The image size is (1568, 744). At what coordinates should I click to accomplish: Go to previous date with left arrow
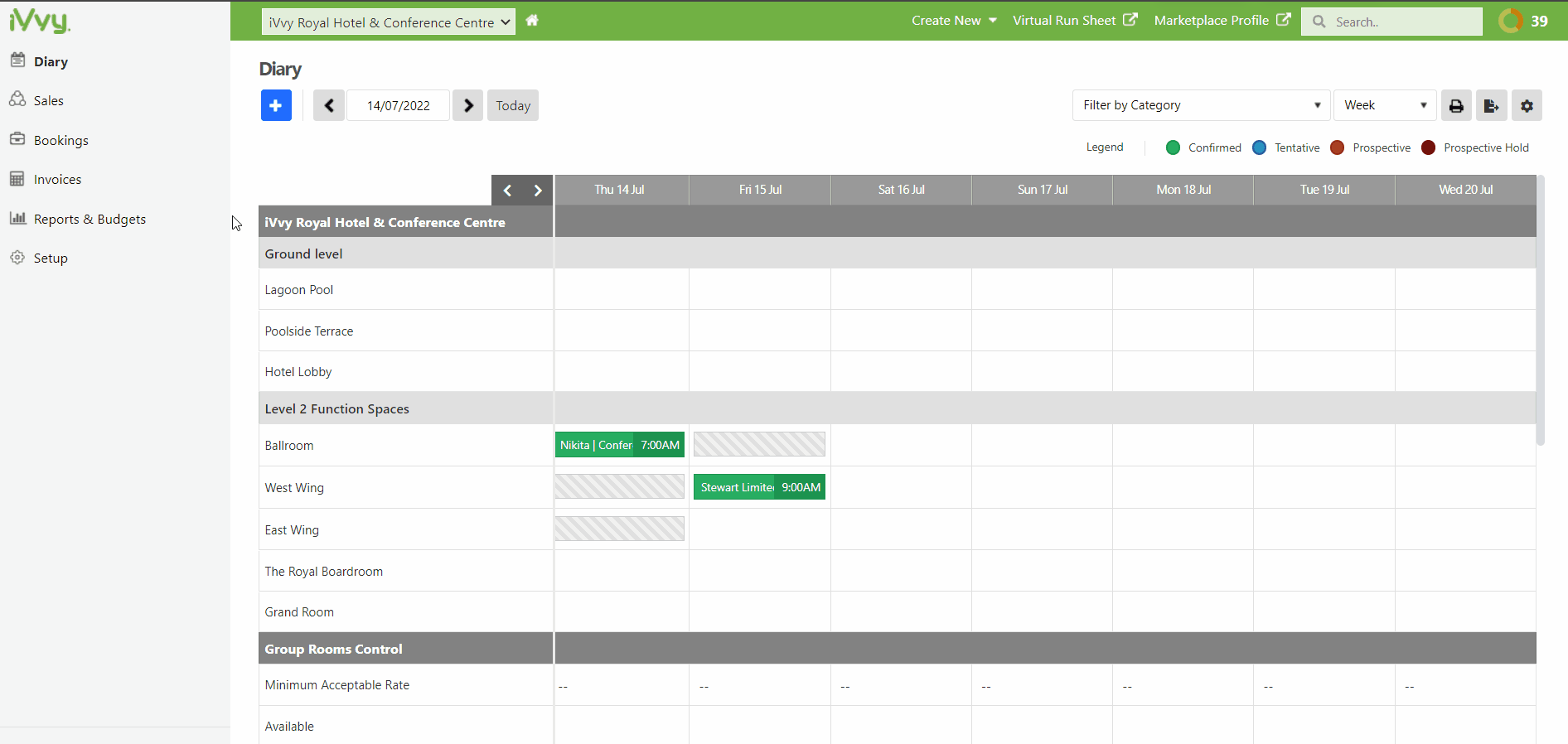coord(329,105)
